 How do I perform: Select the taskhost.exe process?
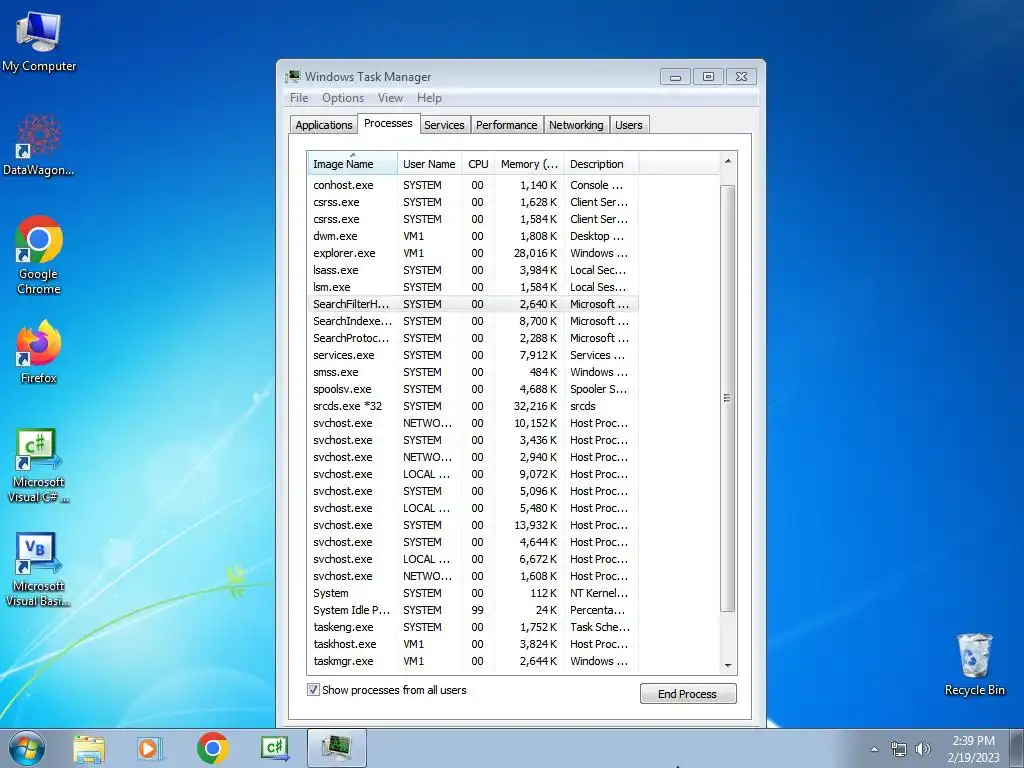472,644
